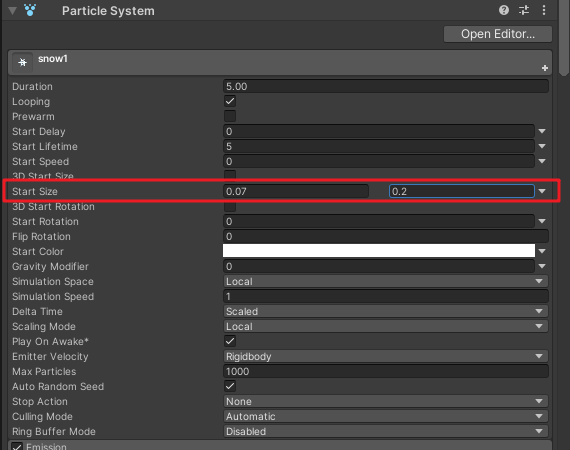Open the Start Delay mode dropdown arrow
Screen dimensions: 570x450
542,131
